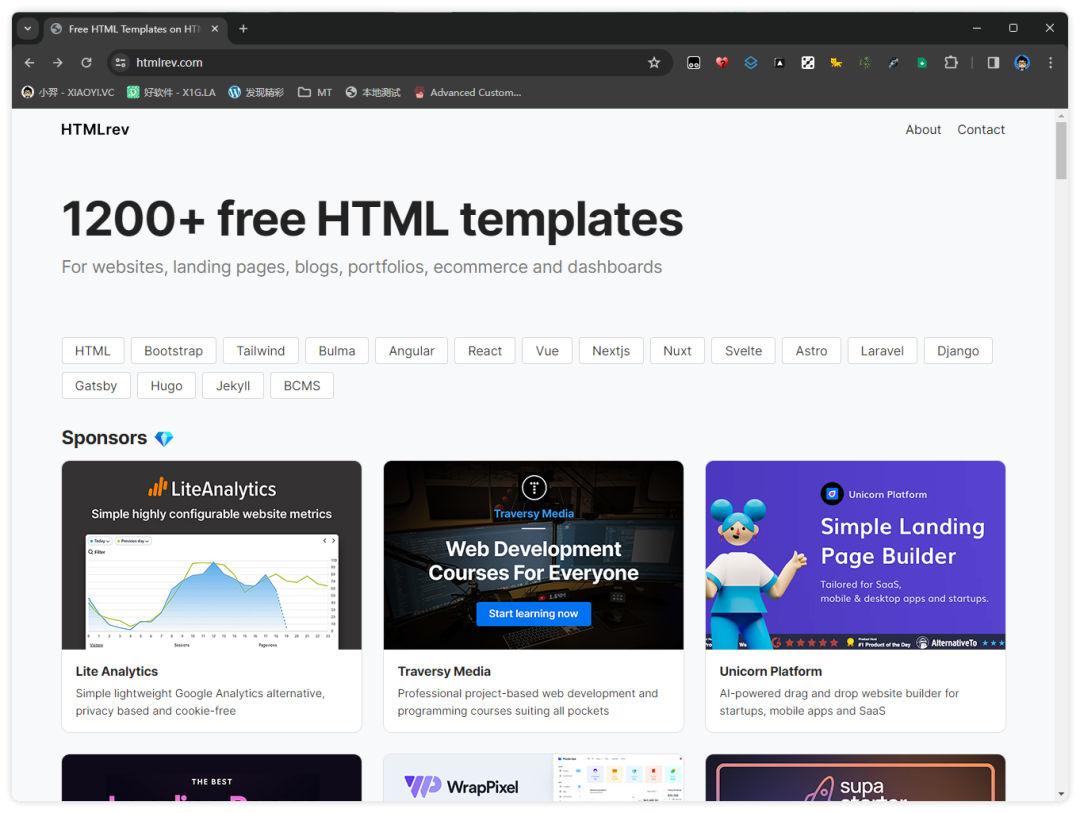Filter templates by Angular tag
Screen dimensions: 1080x813
click(x=411, y=351)
